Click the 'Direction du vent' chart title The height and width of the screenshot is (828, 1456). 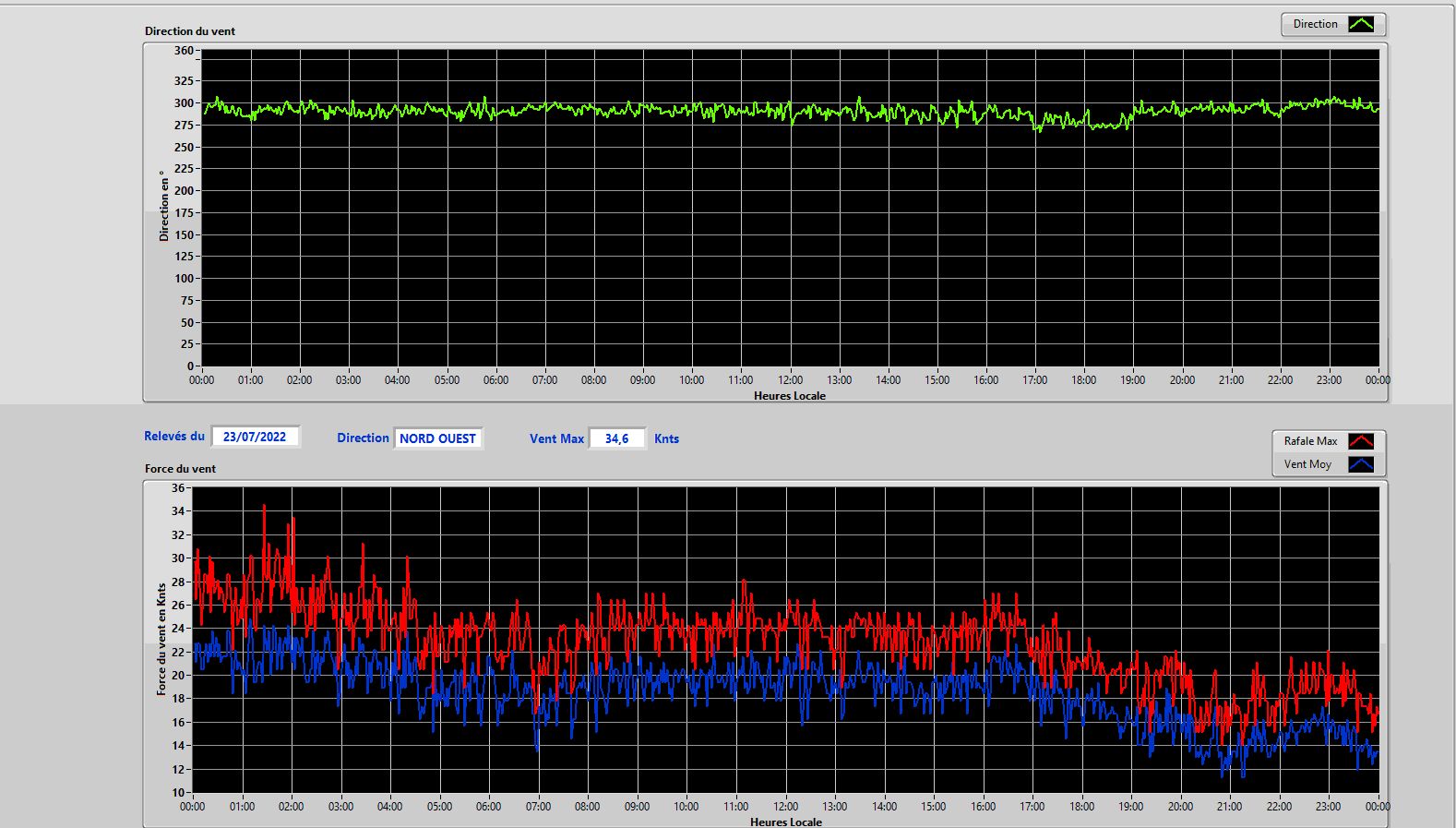[190, 31]
